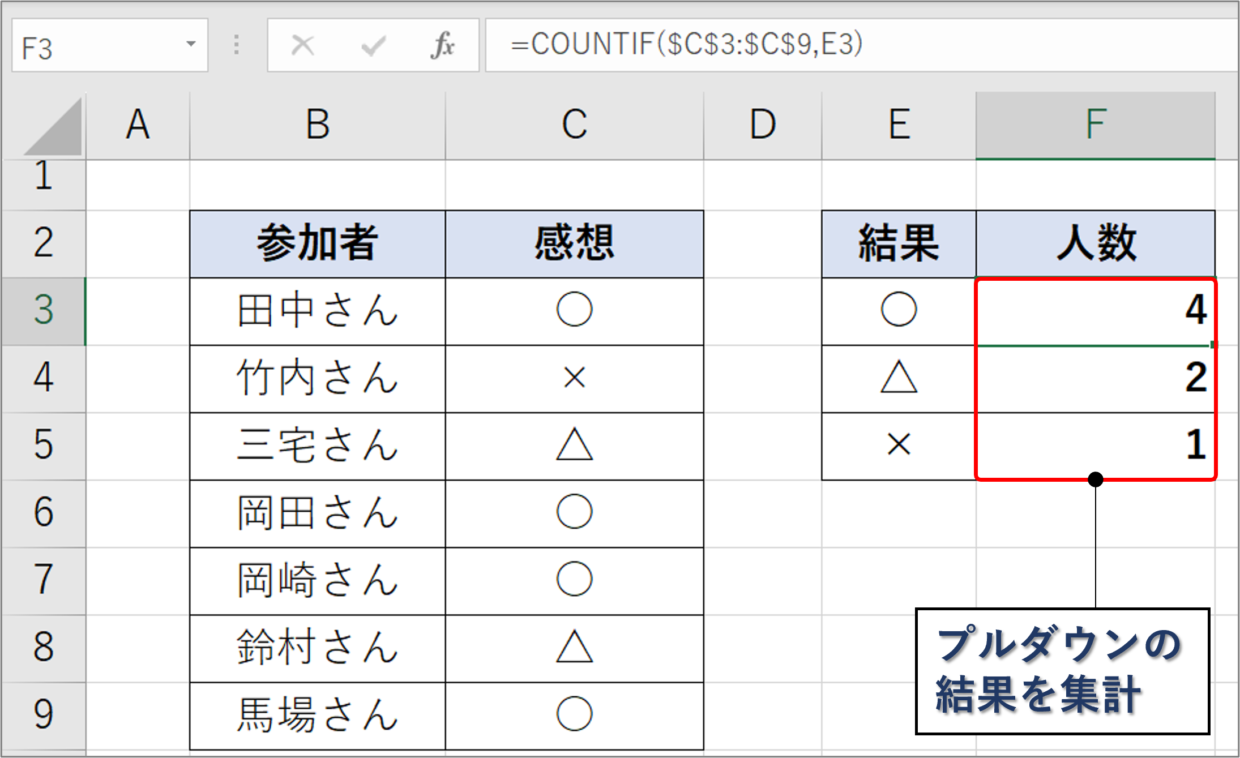This screenshot has width=1240, height=758.
Task: Select row 3 header
Action: (x=43, y=311)
